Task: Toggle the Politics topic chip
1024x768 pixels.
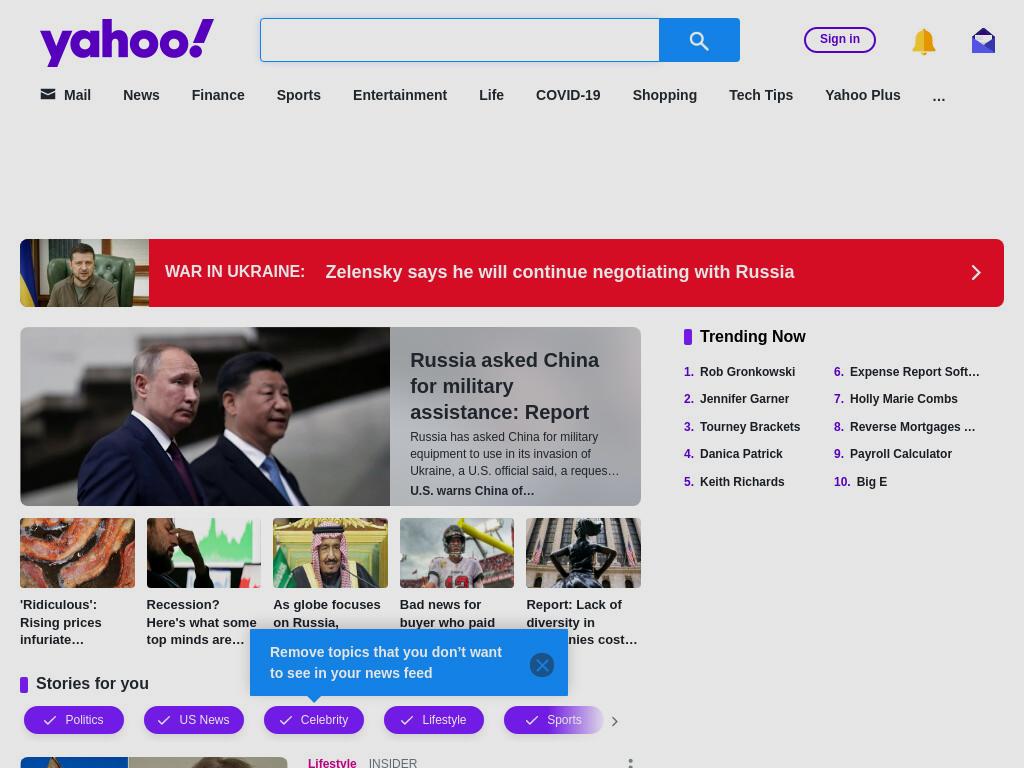Action: 74,720
